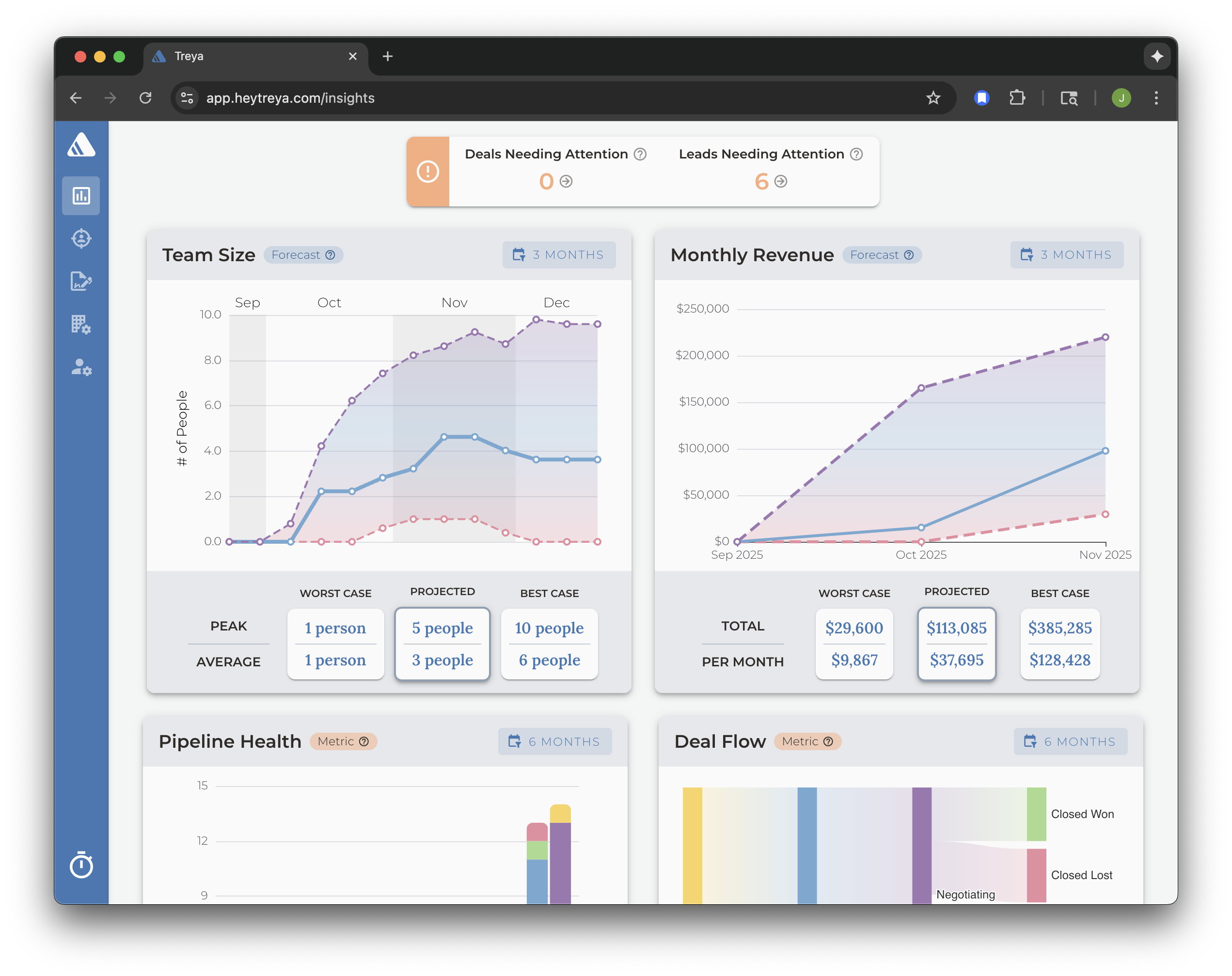Click the Team Size Forecast badge
Image resolution: width=1232 pixels, height=976 pixels.
click(x=303, y=255)
